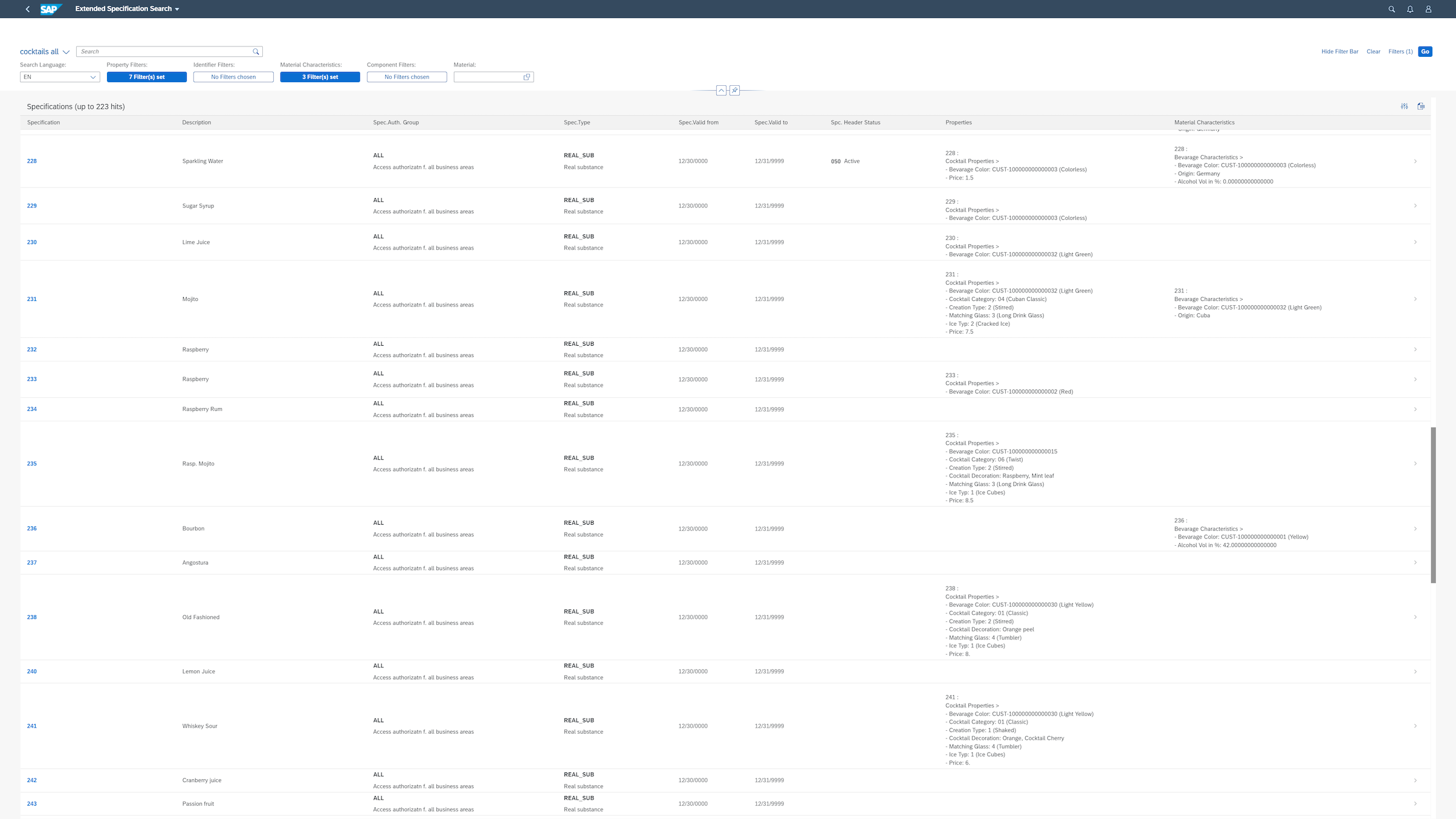Navigate into row 231 Mojito
Viewport: 1456px width, 819px height.
pos(1415,299)
